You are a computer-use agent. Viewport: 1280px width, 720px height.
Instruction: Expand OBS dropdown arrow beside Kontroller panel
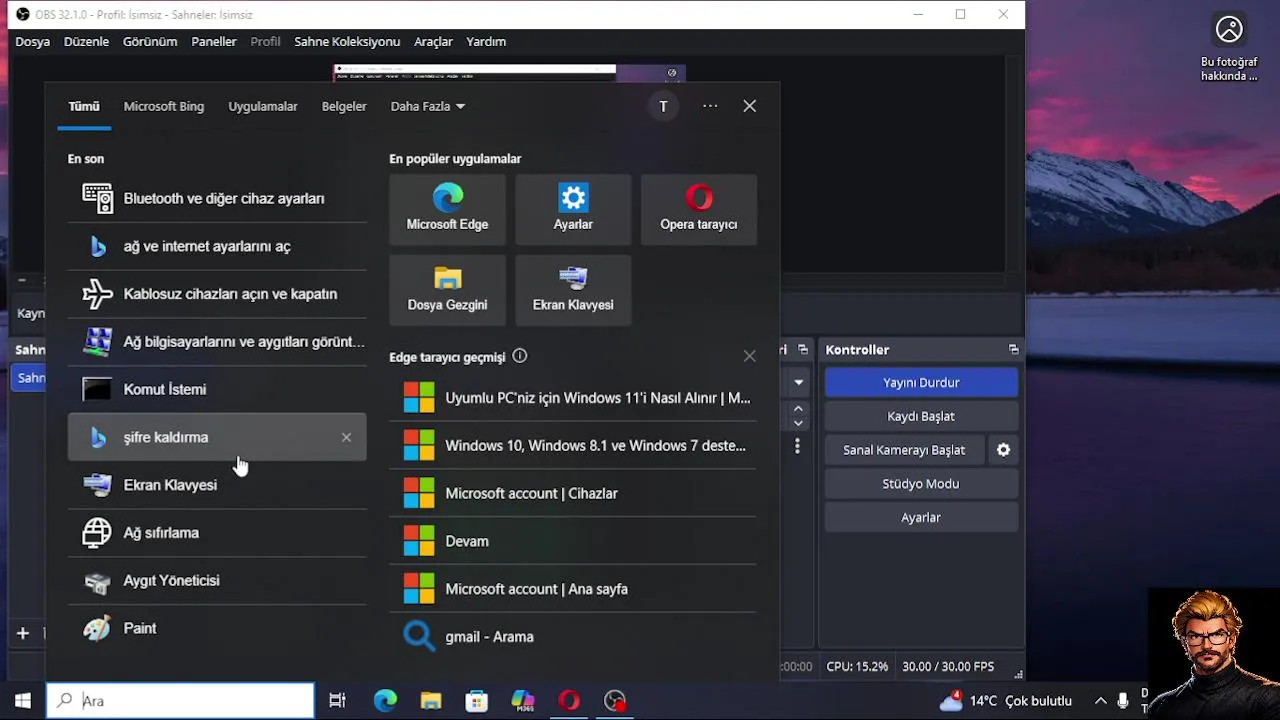pos(798,382)
